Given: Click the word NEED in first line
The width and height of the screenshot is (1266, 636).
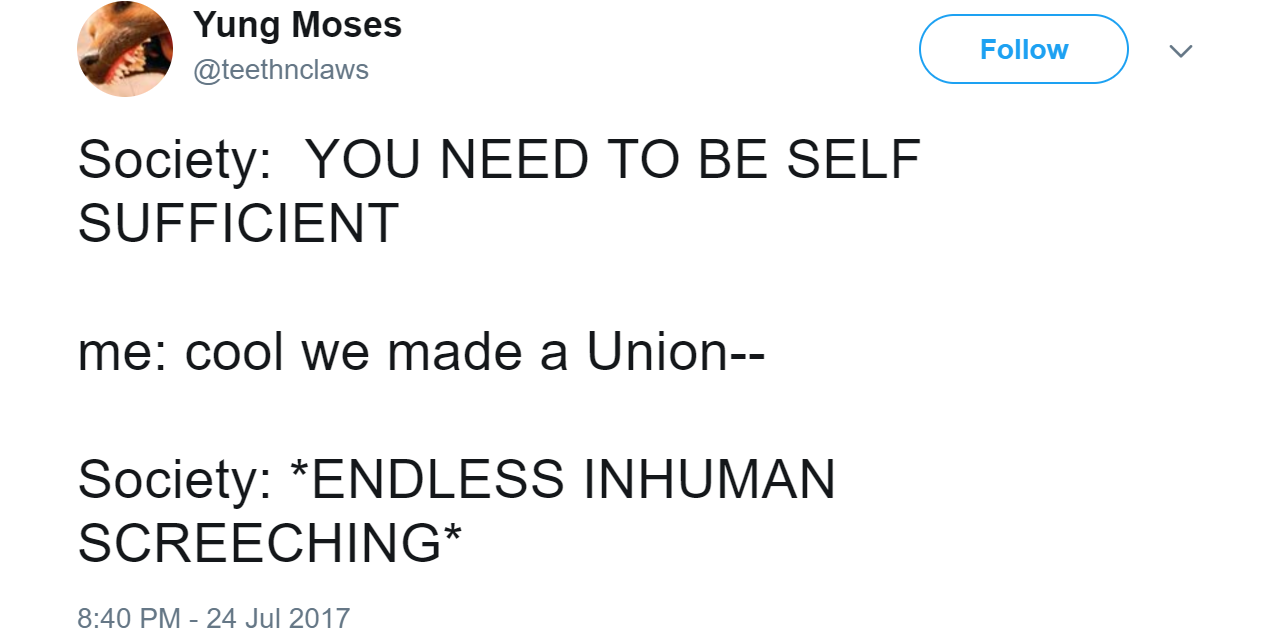Looking at the screenshot, I should [514, 159].
